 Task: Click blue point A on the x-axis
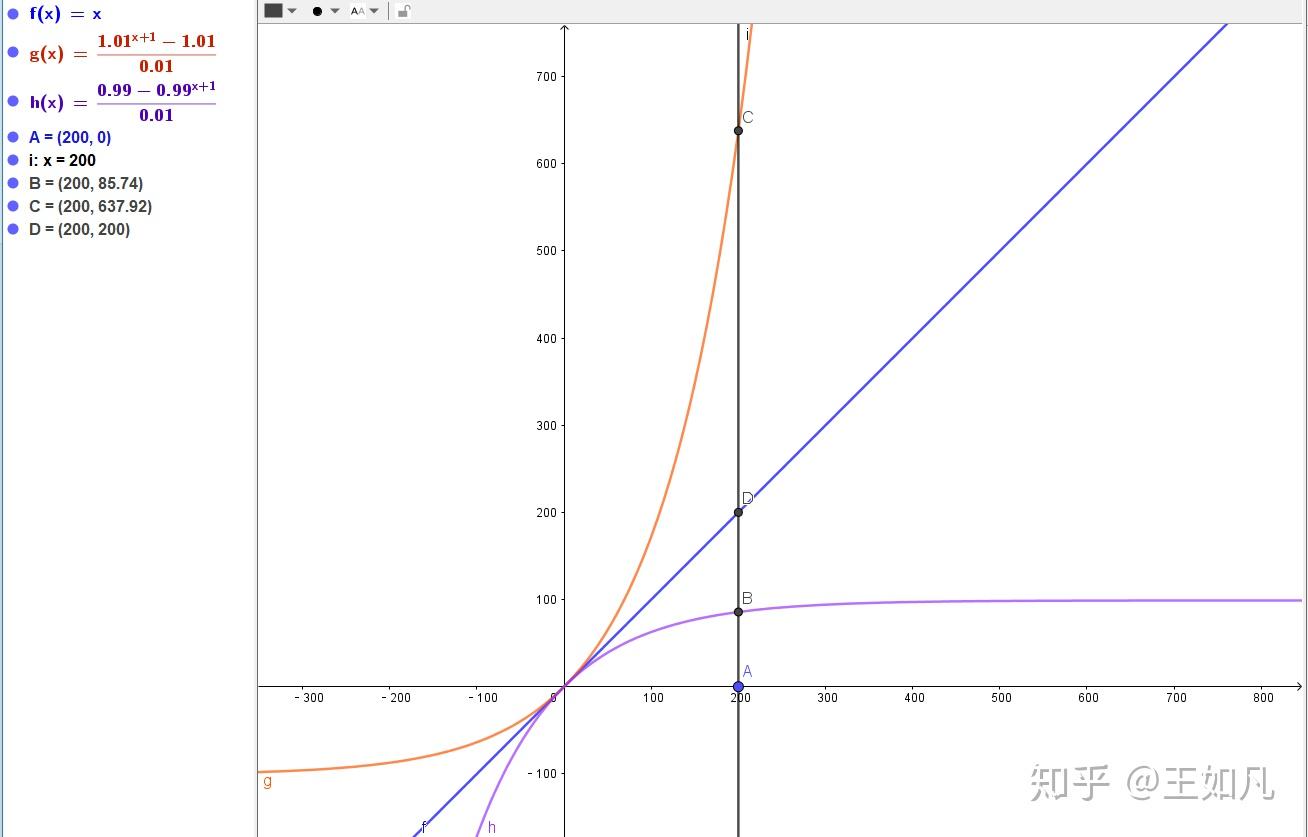pos(738,686)
